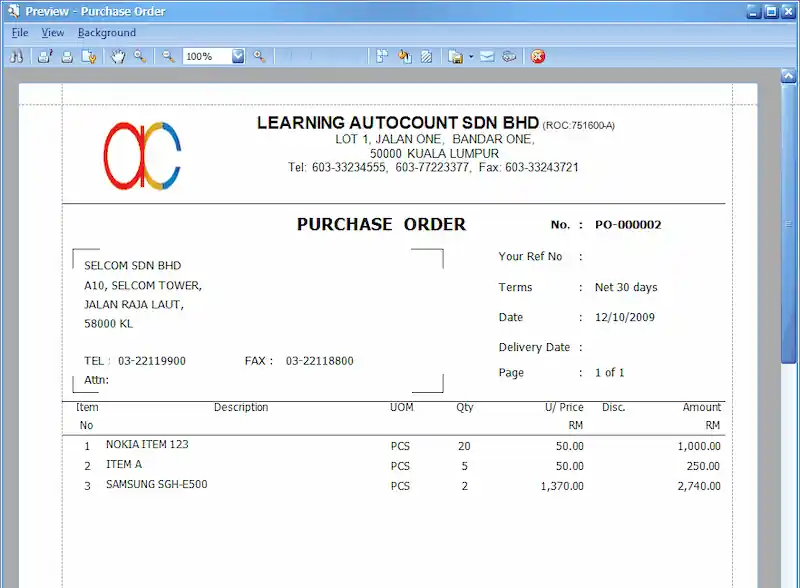Click the Send via E-mail icon
800x588 pixels.
(x=487, y=56)
